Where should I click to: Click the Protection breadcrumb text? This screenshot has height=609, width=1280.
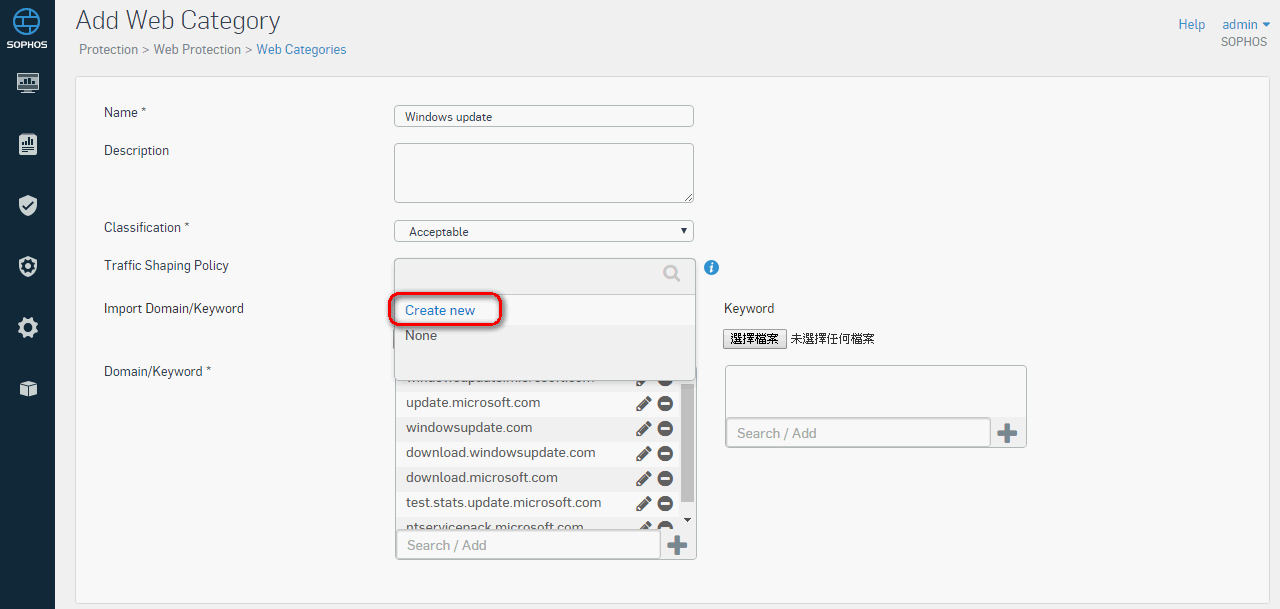(109, 49)
